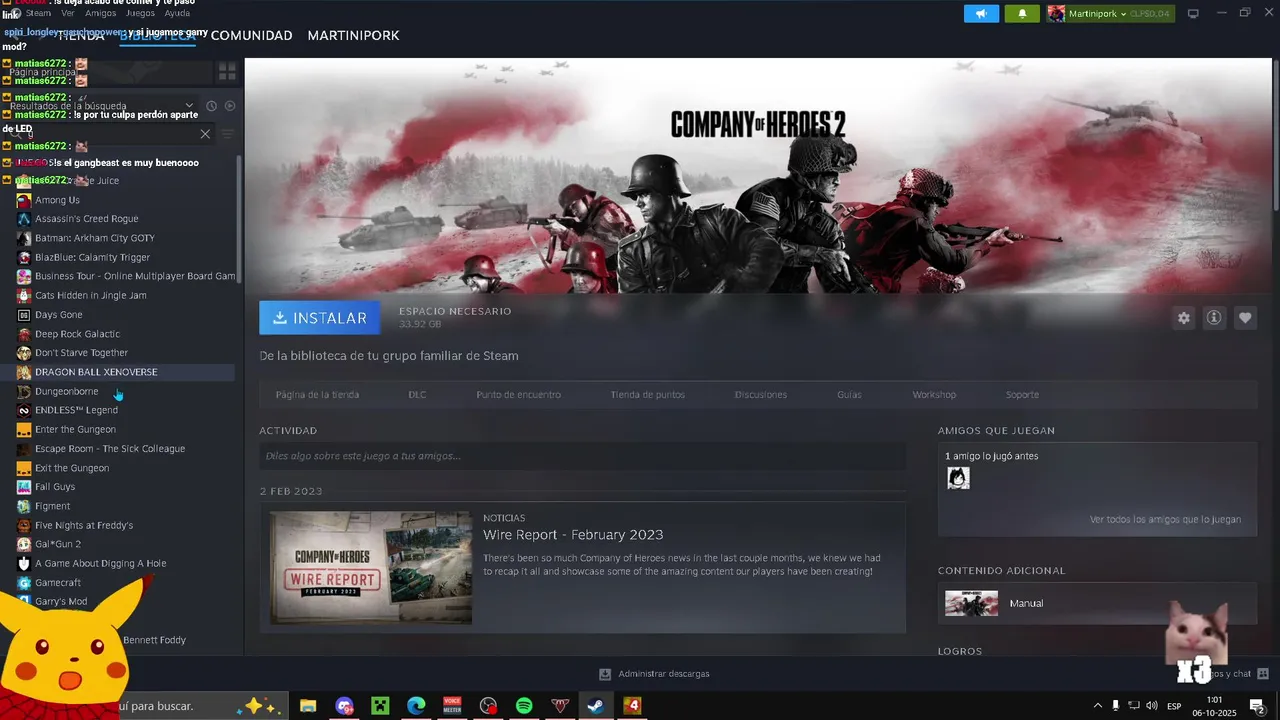Select A Game About Digging A Hole

[x=100, y=564]
